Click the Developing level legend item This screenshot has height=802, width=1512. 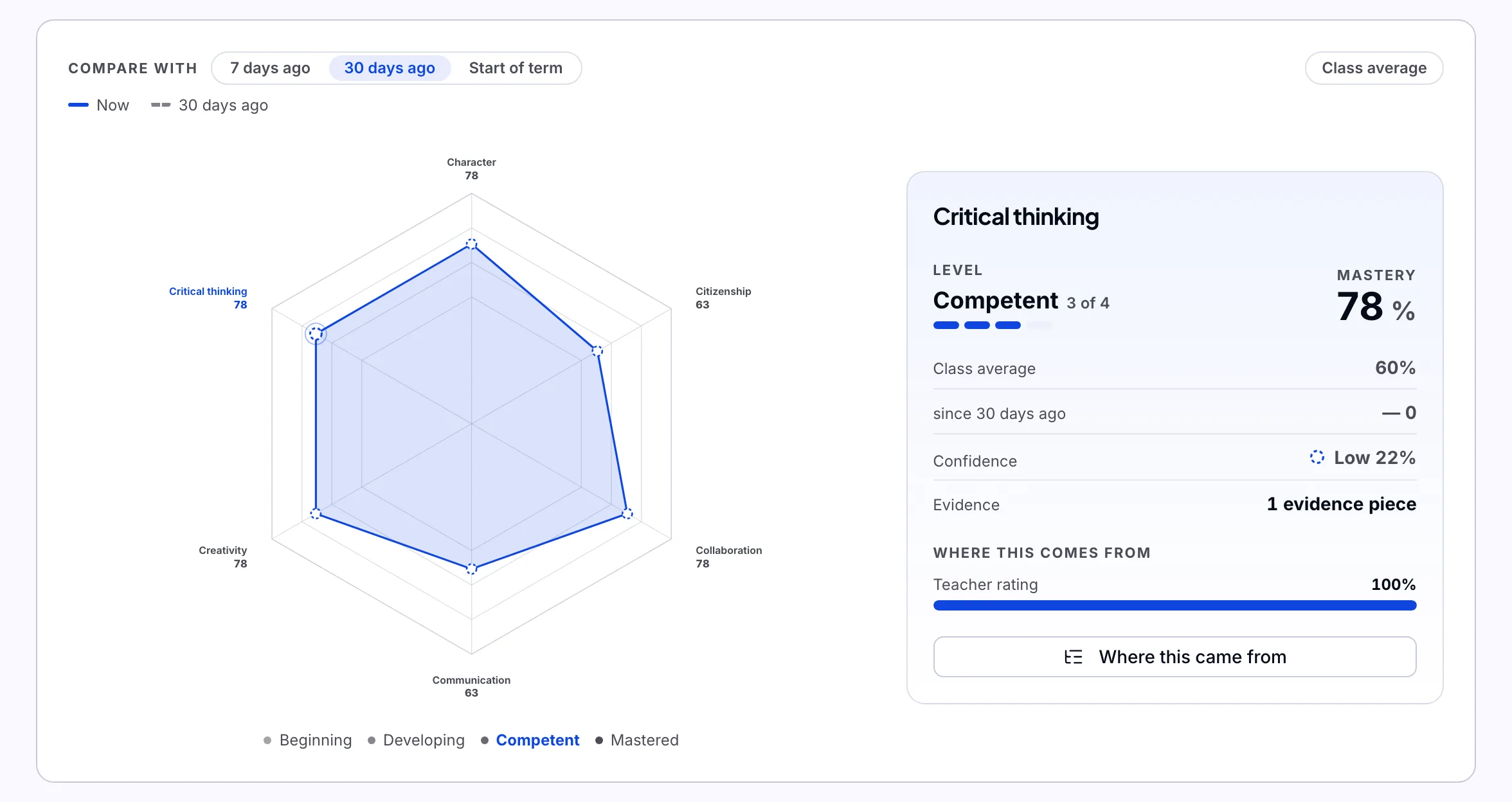(416, 740)
